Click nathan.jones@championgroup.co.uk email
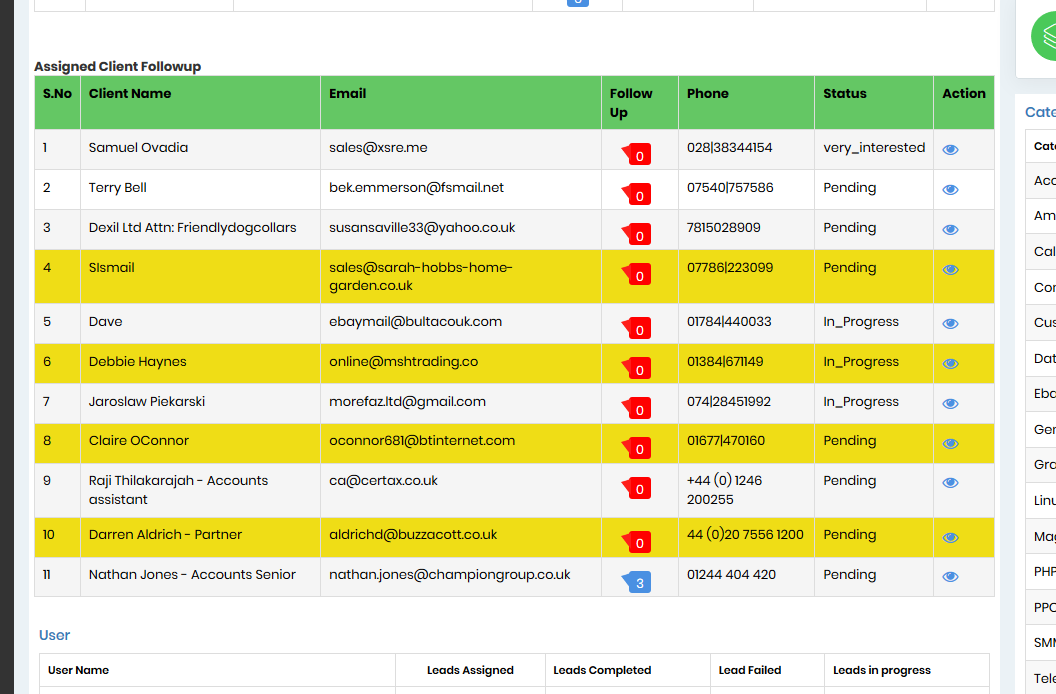This screenshot has width=1056, height=694. (450, 575)
